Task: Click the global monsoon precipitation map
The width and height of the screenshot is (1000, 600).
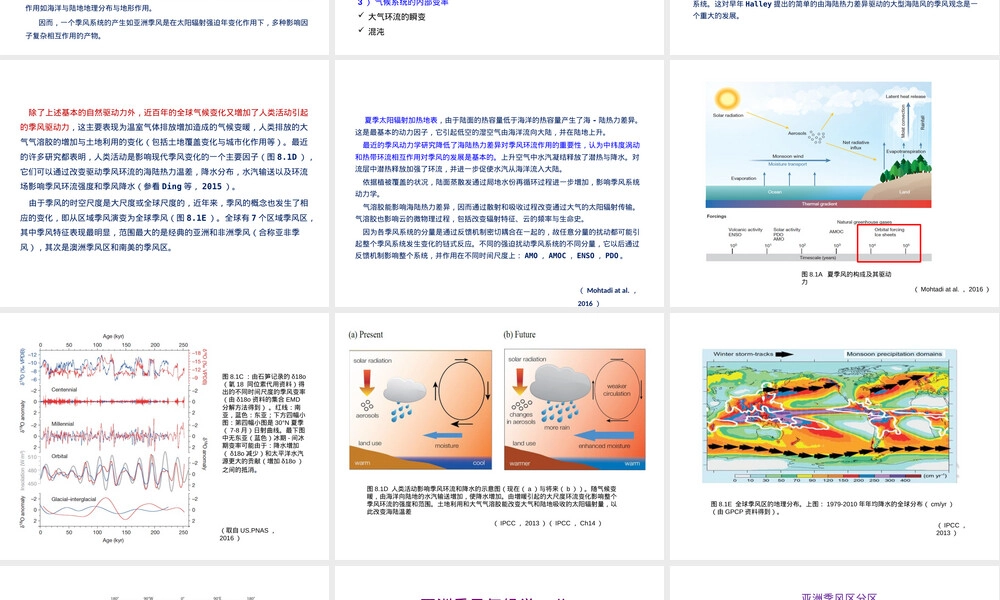Action: point(830,415)
